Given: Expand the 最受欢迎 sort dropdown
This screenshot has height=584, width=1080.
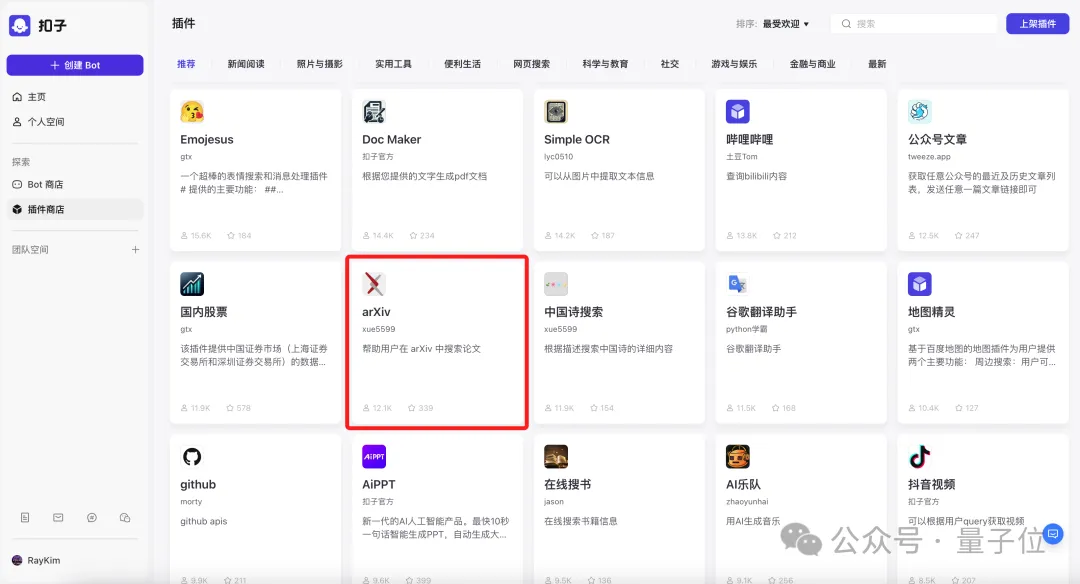Looking at the screenshot, I should point(786,24).
